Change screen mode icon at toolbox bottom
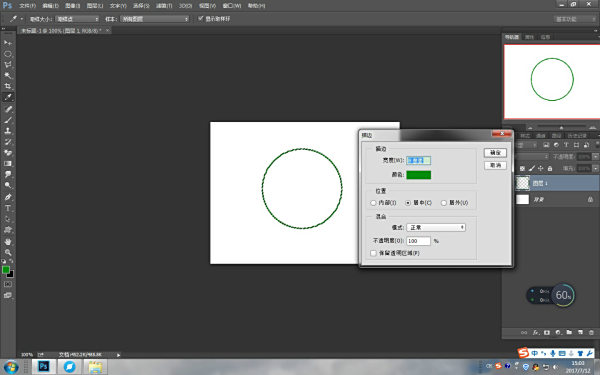600x375 pixels. coord(8,295)
